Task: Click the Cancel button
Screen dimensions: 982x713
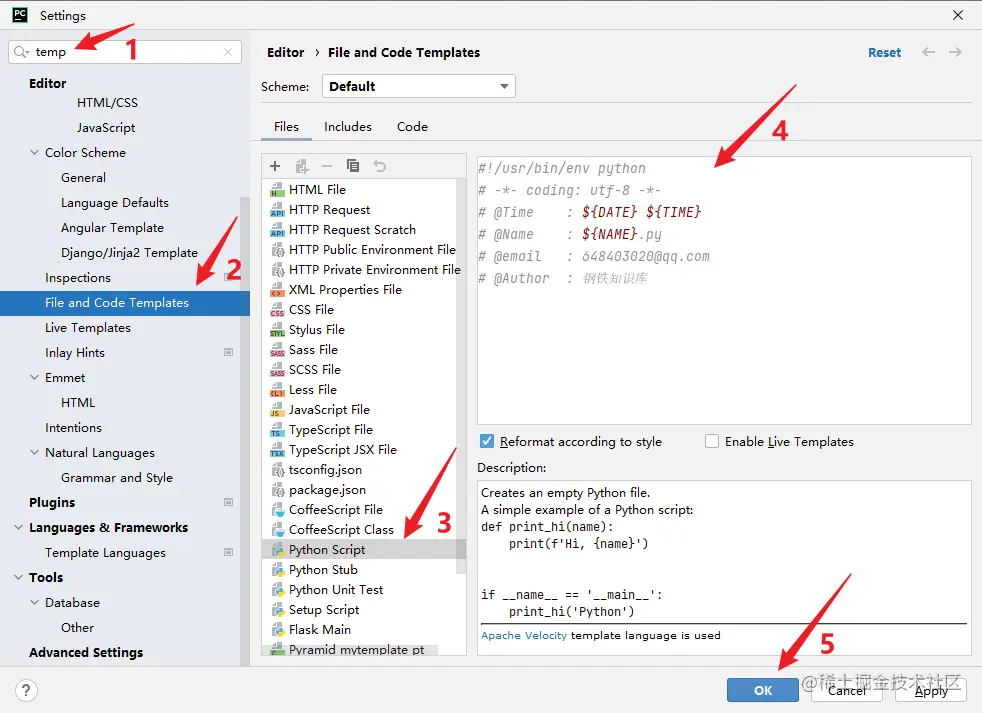Action: 847,690
